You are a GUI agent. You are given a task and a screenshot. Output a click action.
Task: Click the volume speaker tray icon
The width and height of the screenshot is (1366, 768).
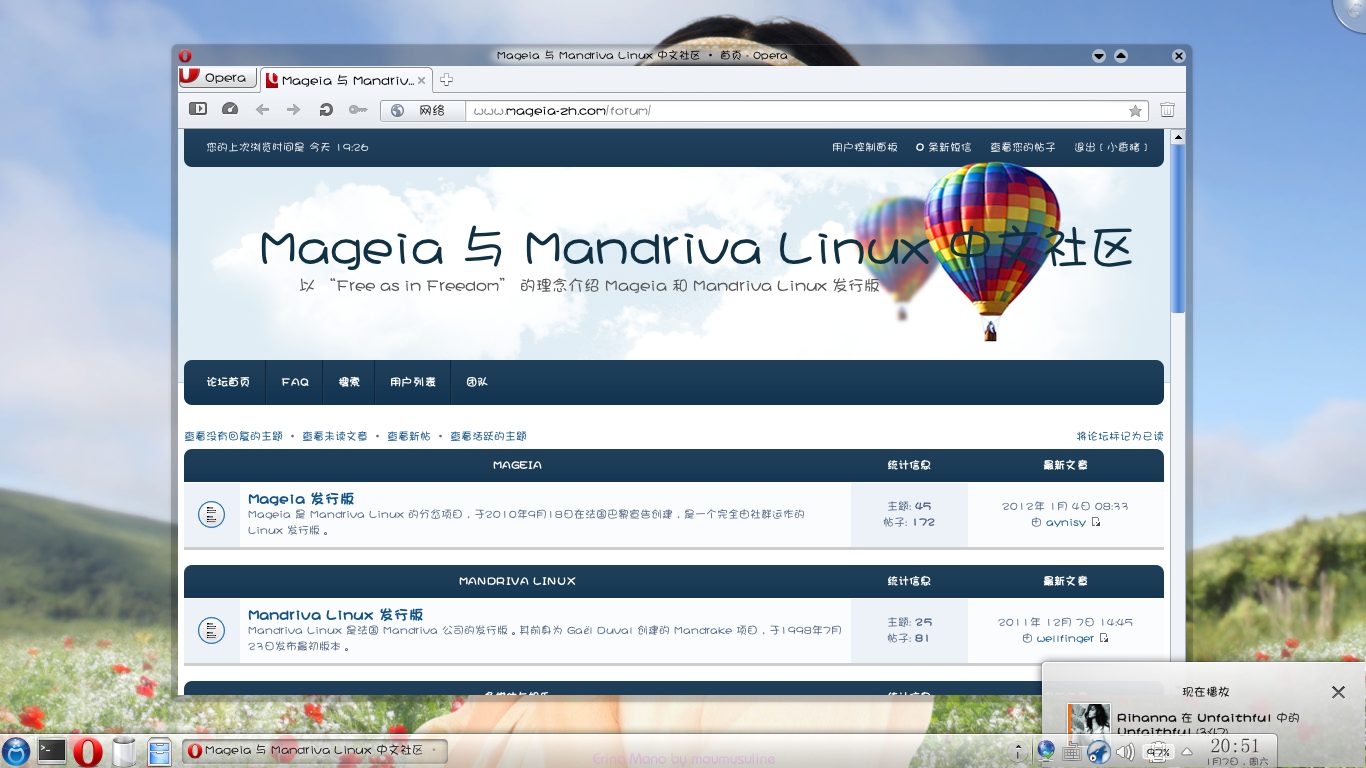pos(1125,752)
